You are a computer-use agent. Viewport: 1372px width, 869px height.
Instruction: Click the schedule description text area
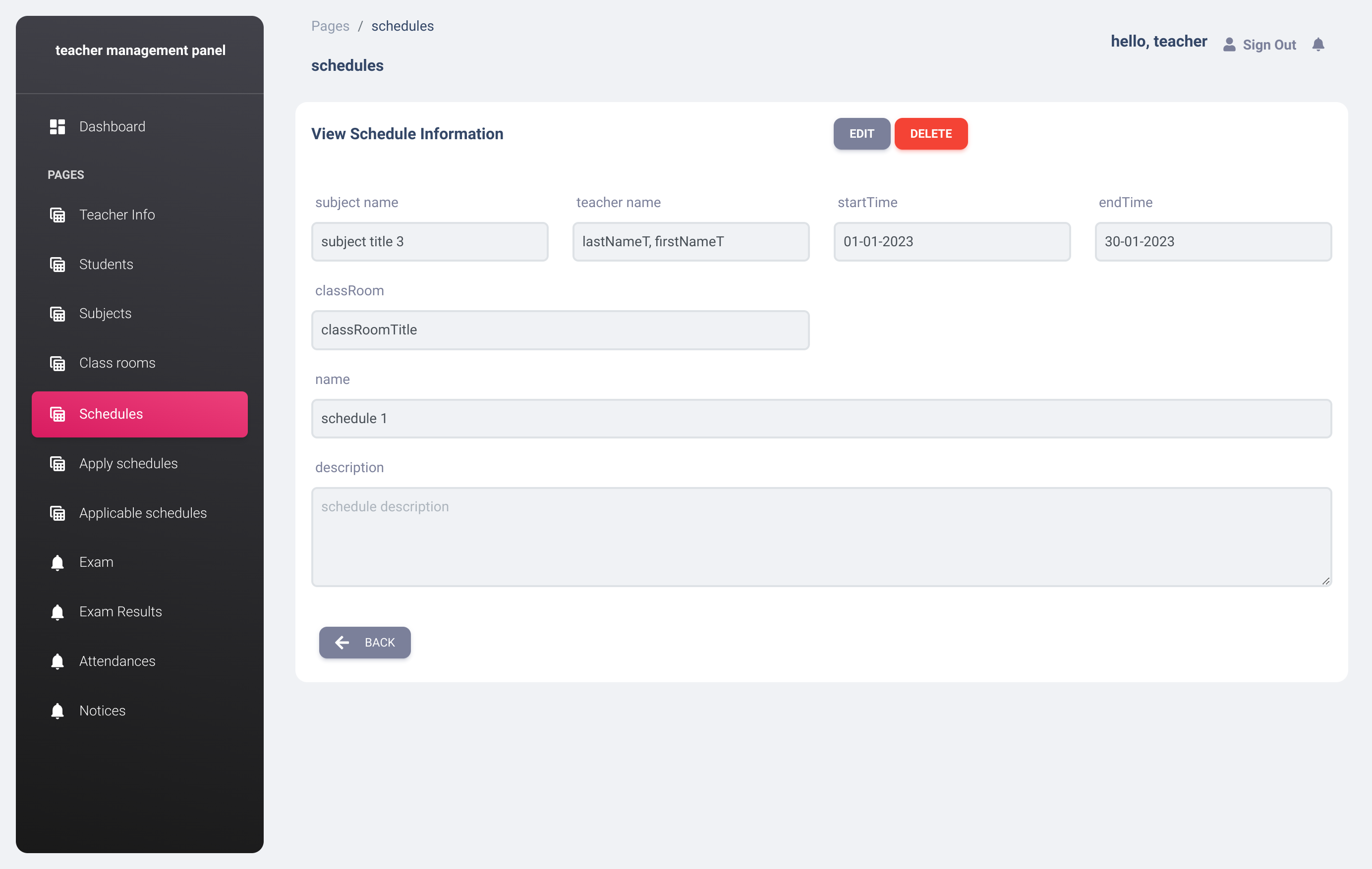(821, 537)
